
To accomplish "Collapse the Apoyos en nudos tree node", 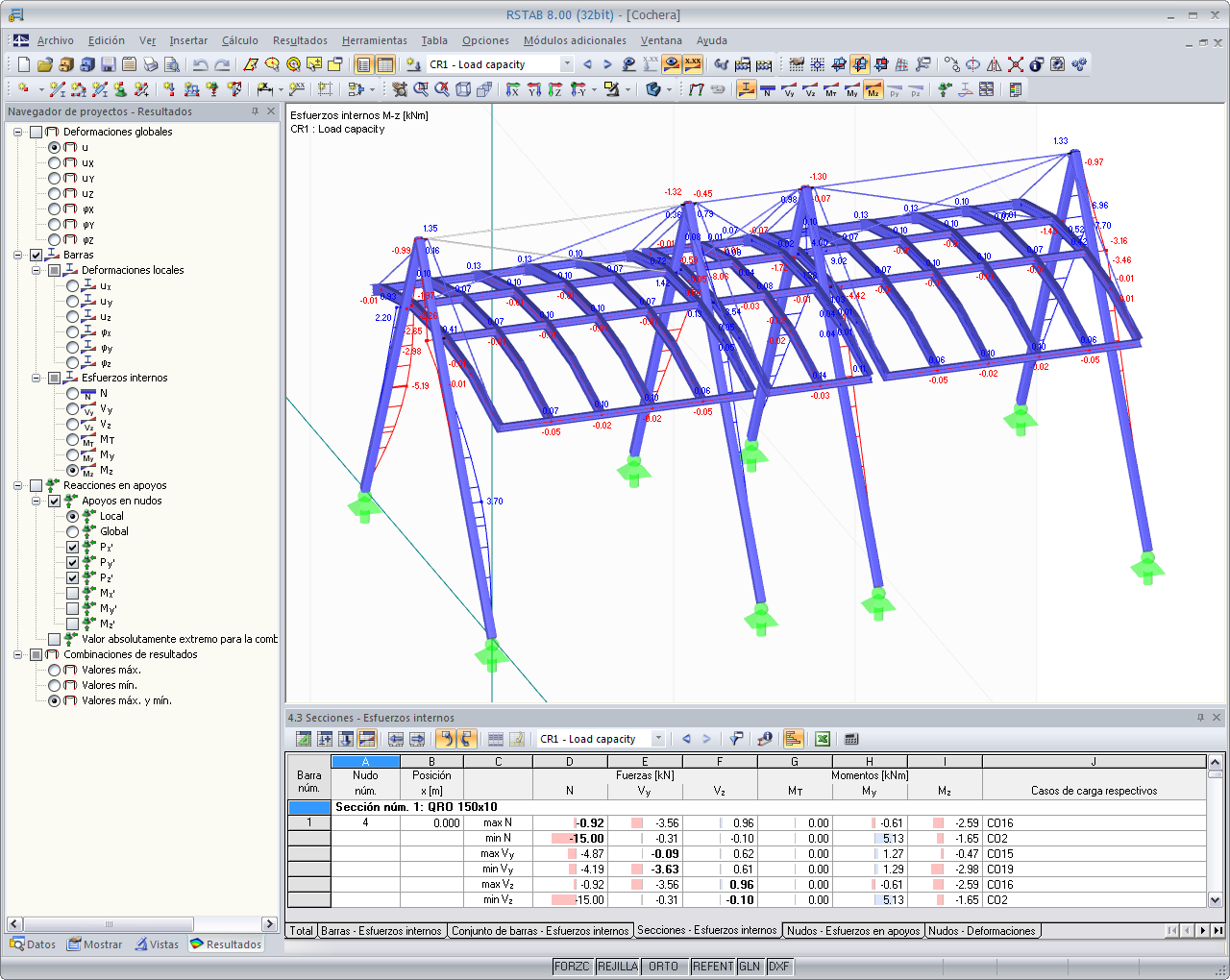I will [37, 501].
